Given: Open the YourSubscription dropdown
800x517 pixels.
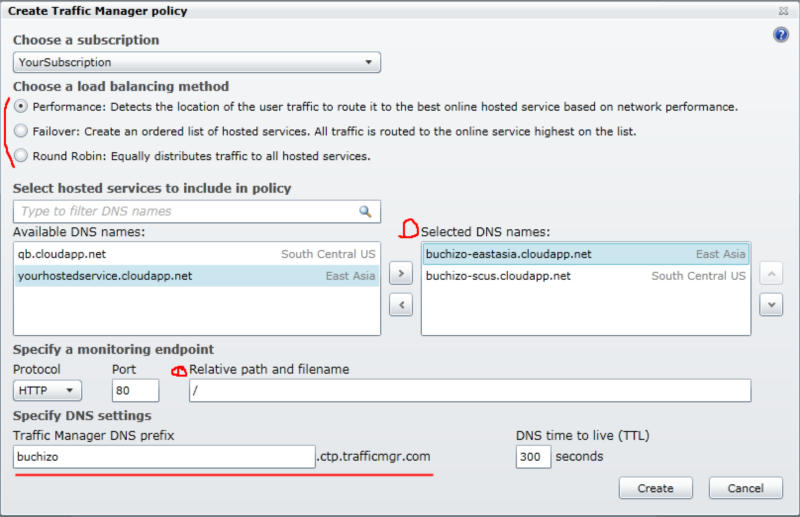Looking at the screenshot, I should click(x=197, y=63).
